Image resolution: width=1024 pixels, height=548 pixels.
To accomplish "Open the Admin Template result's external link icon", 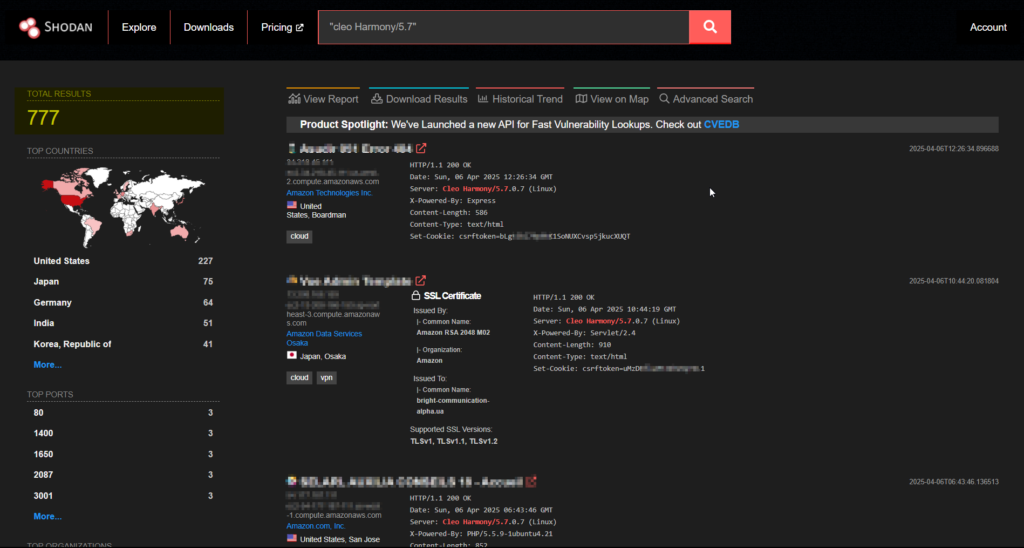I will 421,281.
